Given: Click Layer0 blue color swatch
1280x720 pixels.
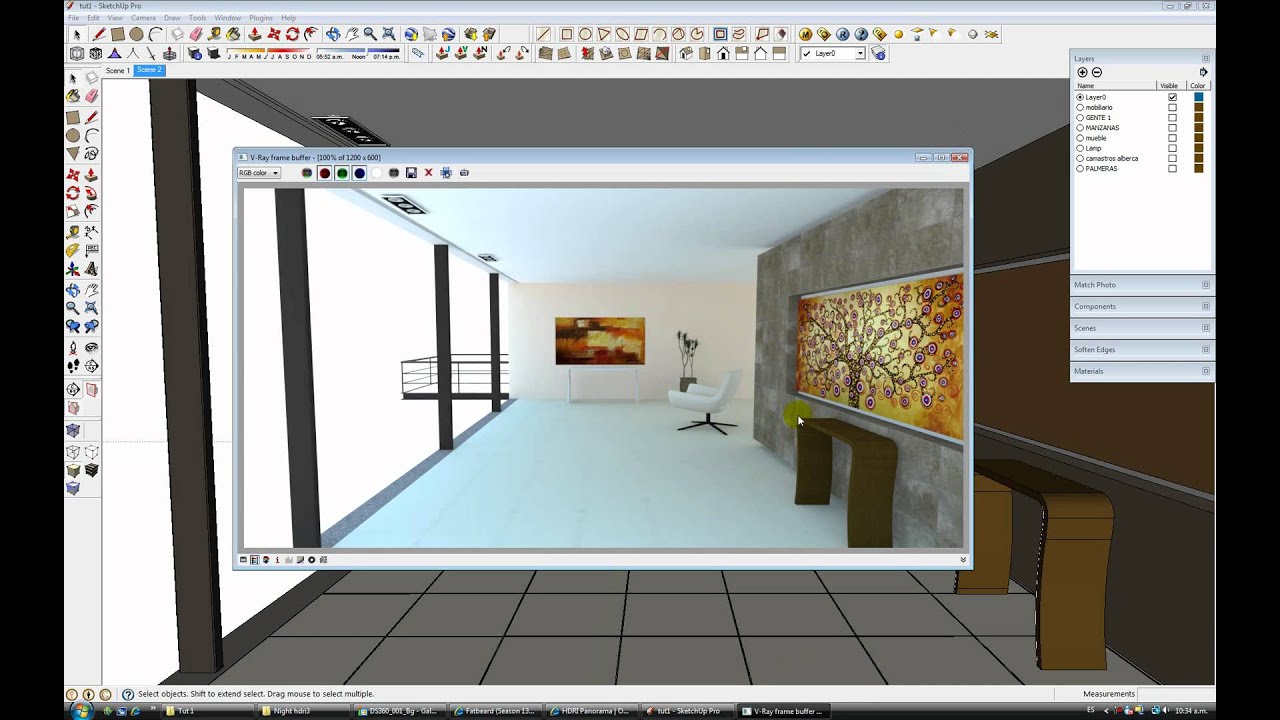Looking at the screenshot, I should [1198, 97].
